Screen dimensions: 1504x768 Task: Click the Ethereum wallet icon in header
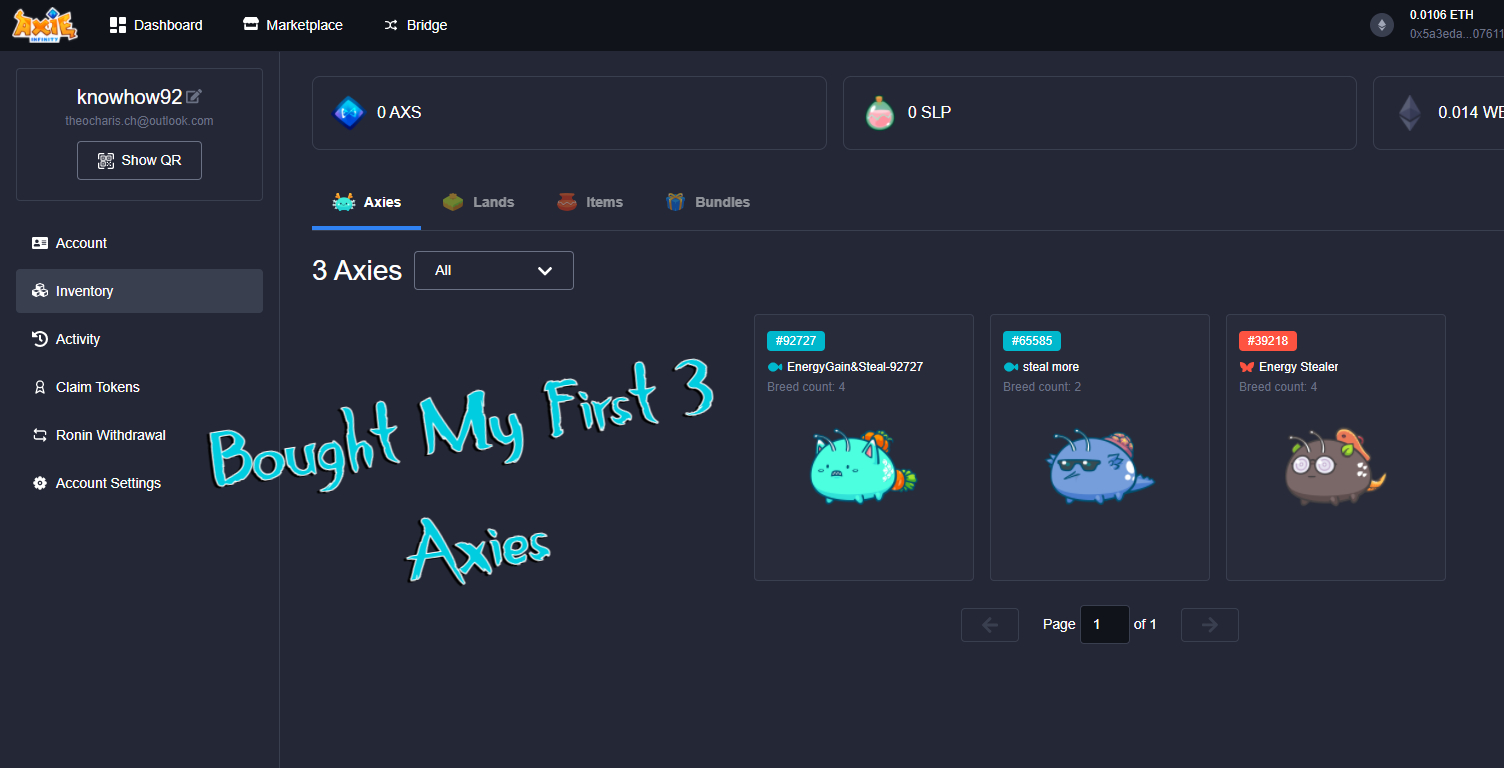pos(1382,25)
